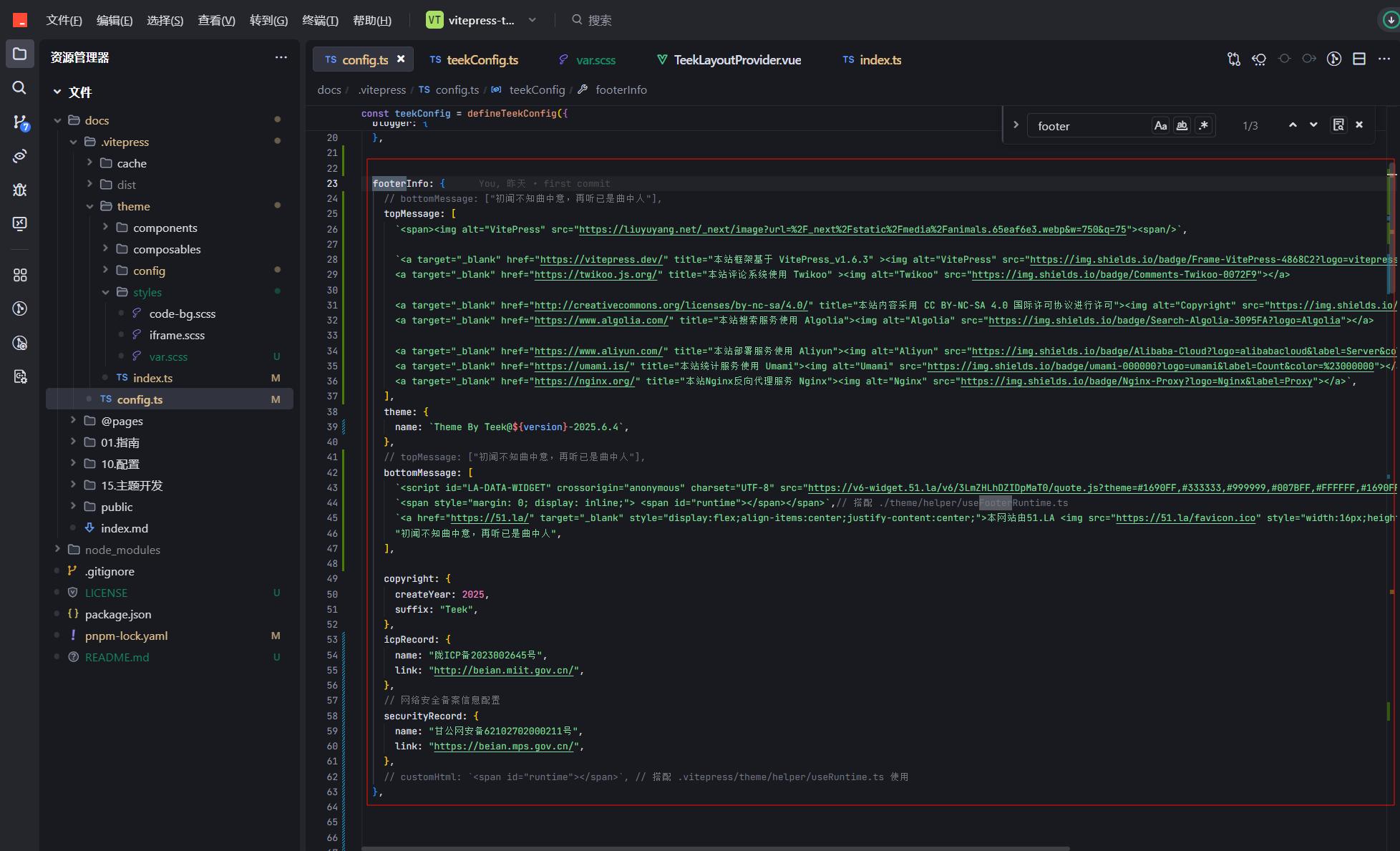Click find in selection icon
This screenshot has width=1400, height=851.
point(1338,125)
